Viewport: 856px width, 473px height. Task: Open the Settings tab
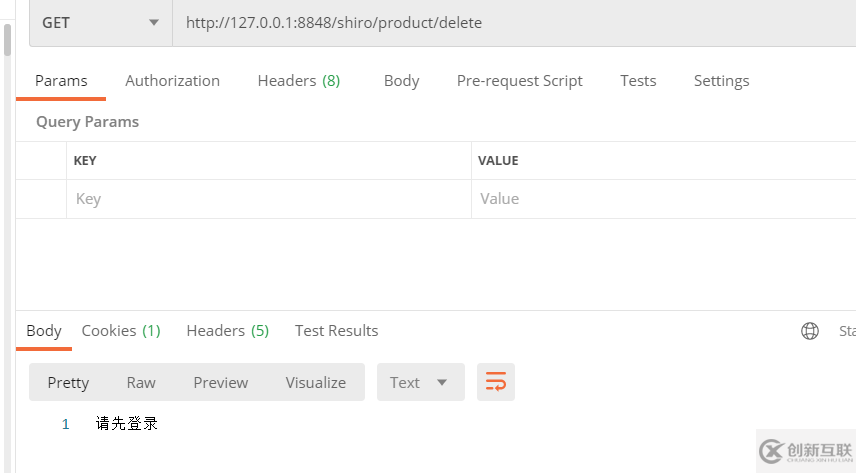pyautogui.click(x=721, y=81)
